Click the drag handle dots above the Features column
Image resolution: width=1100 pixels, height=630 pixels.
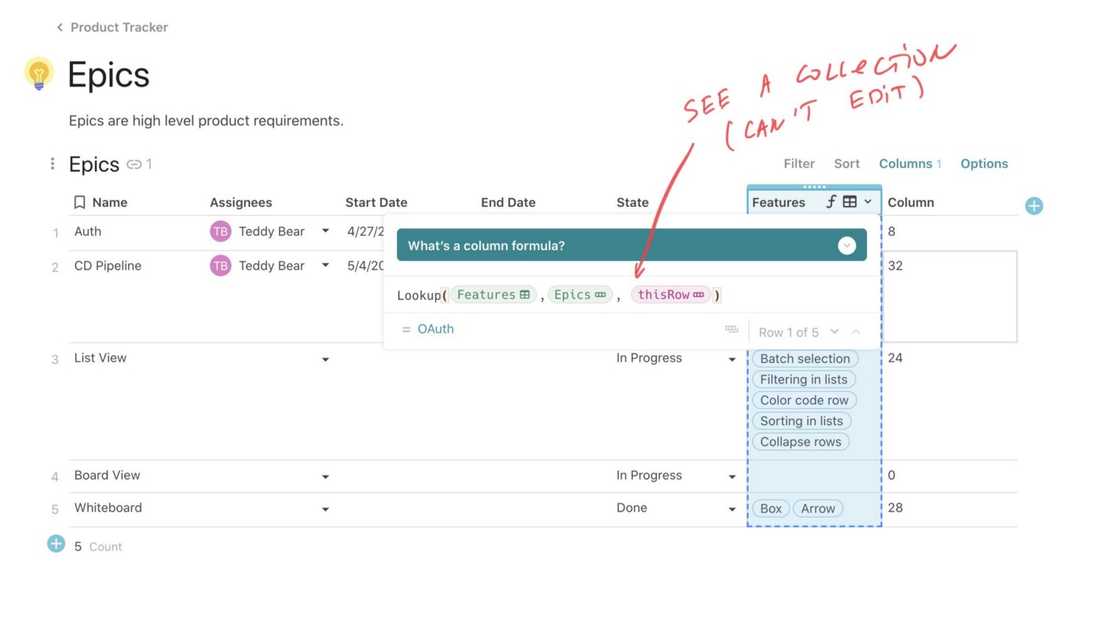click(x=814, y=187)
